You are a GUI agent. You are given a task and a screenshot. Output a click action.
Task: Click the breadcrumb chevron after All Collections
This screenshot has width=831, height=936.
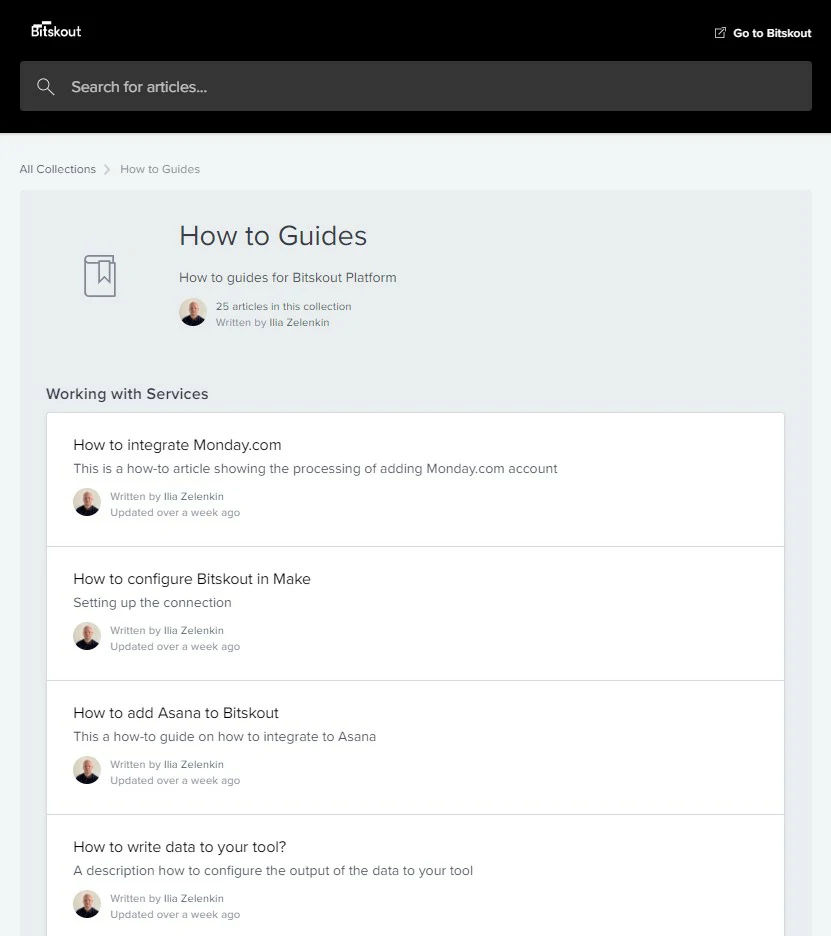coord(107,170)
